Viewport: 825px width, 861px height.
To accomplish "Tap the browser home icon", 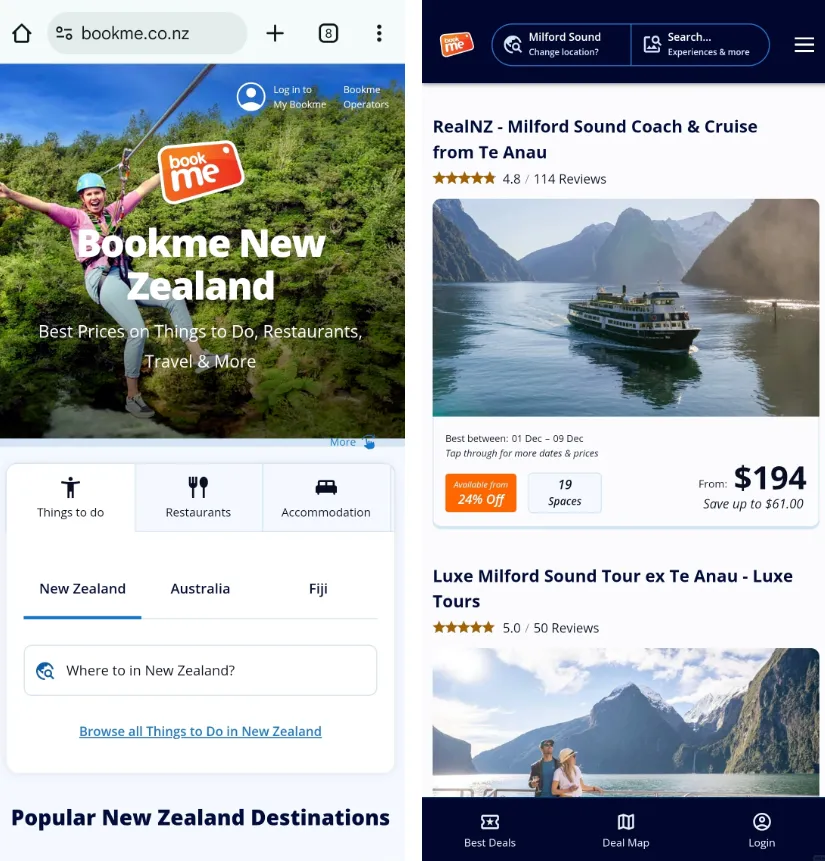I will 22,33.
